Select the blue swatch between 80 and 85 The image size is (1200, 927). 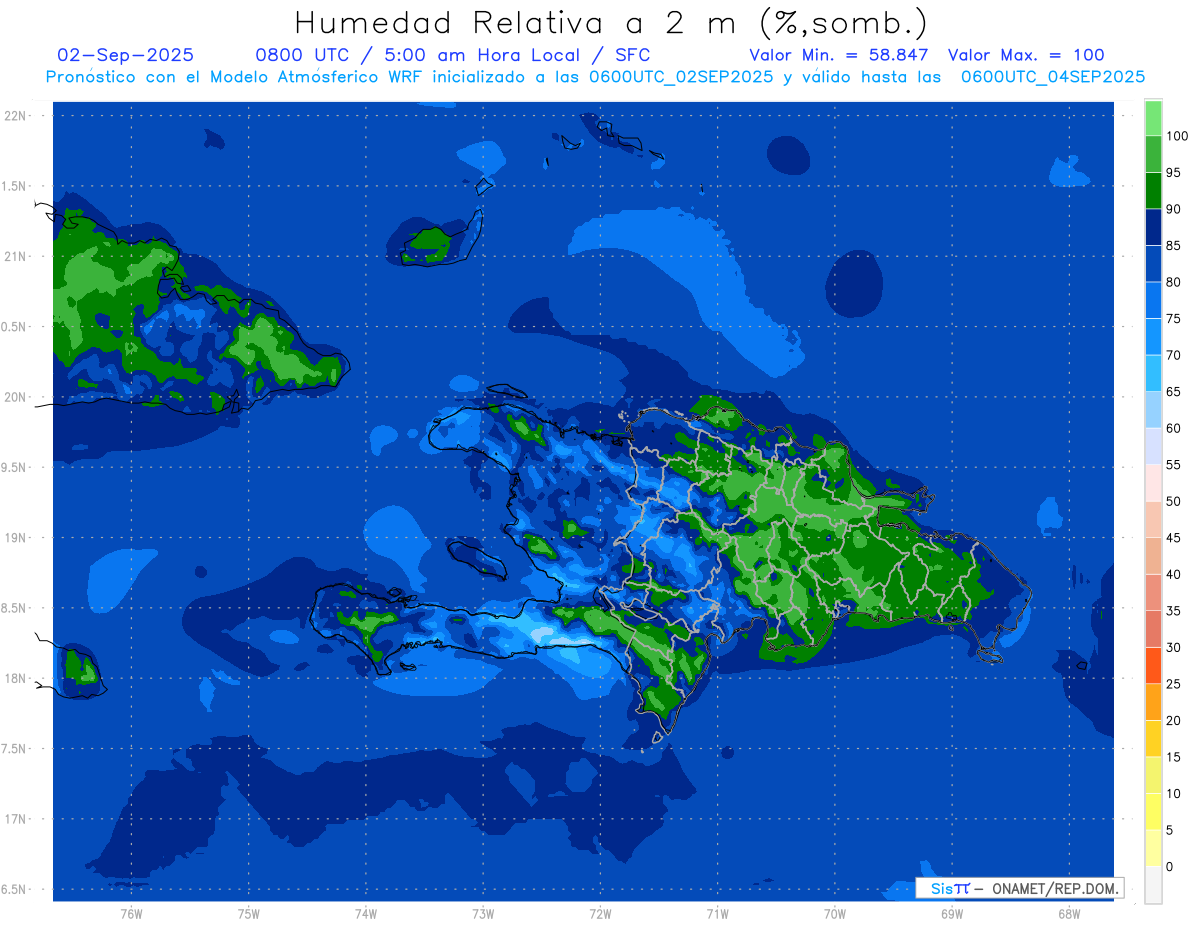click(1153, 264)
